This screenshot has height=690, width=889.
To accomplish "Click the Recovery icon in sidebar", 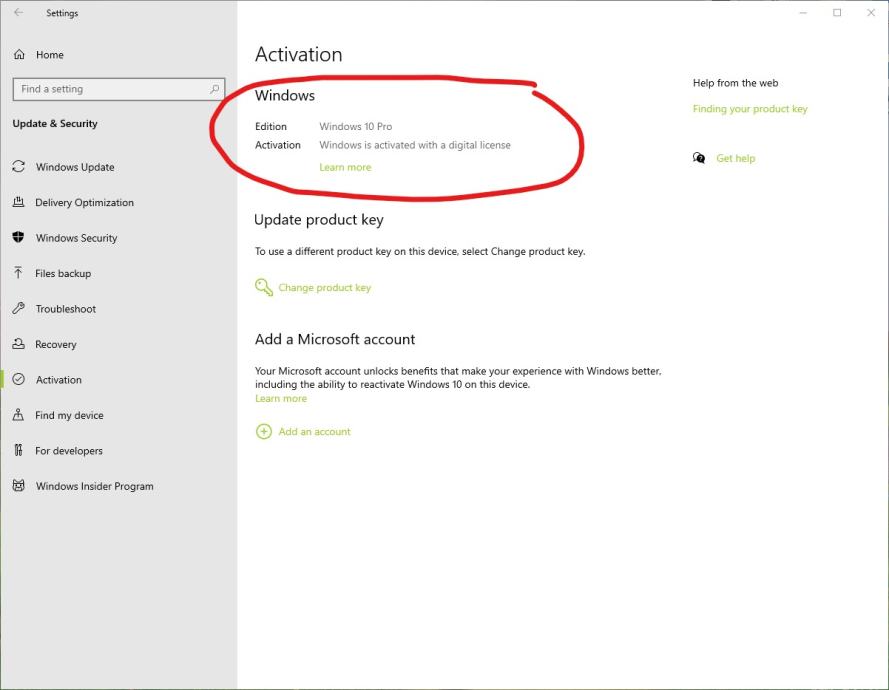I will coord(18,344).
